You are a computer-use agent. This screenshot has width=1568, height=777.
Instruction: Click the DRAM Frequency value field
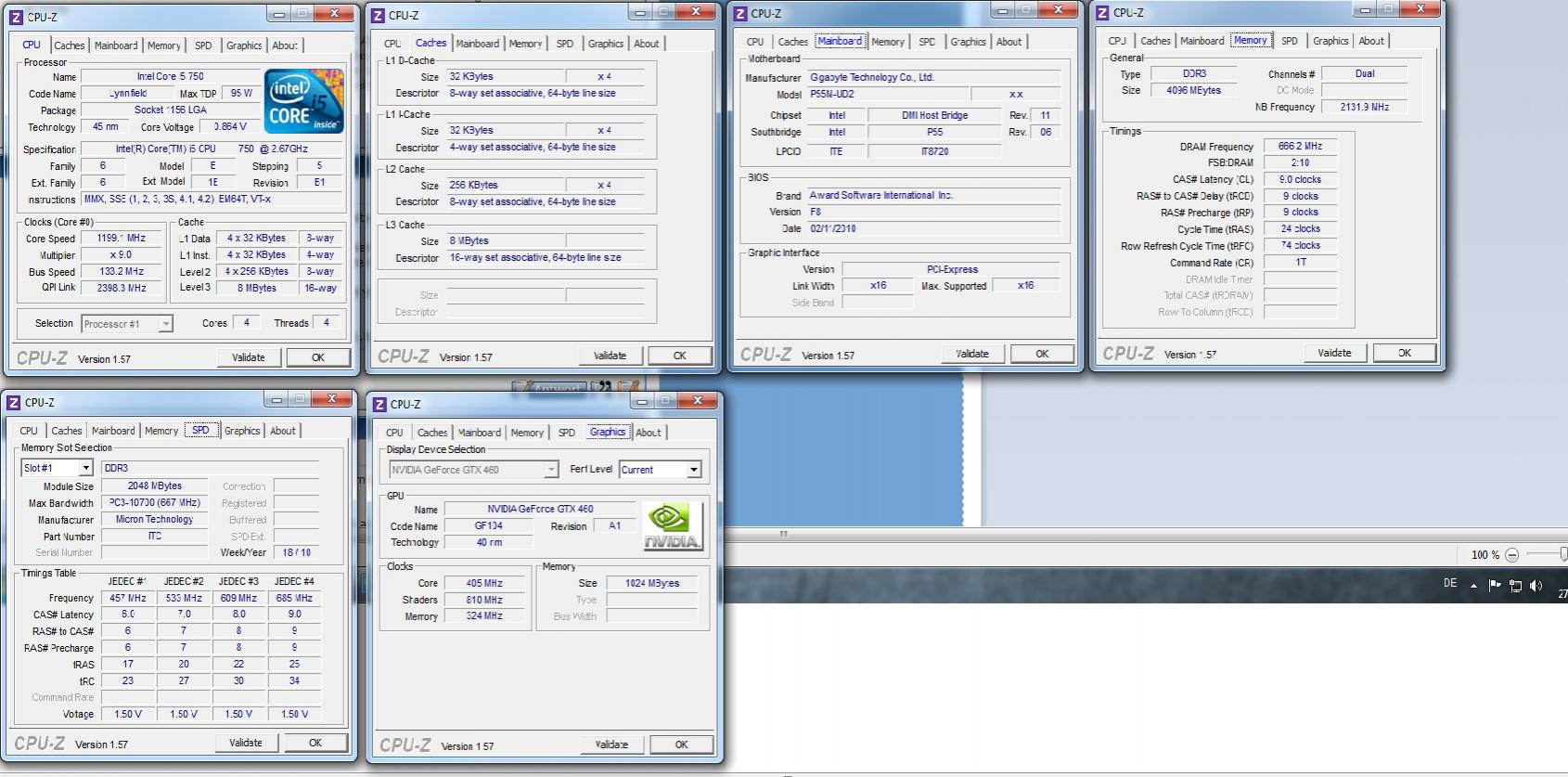(x=1300, y=147)
